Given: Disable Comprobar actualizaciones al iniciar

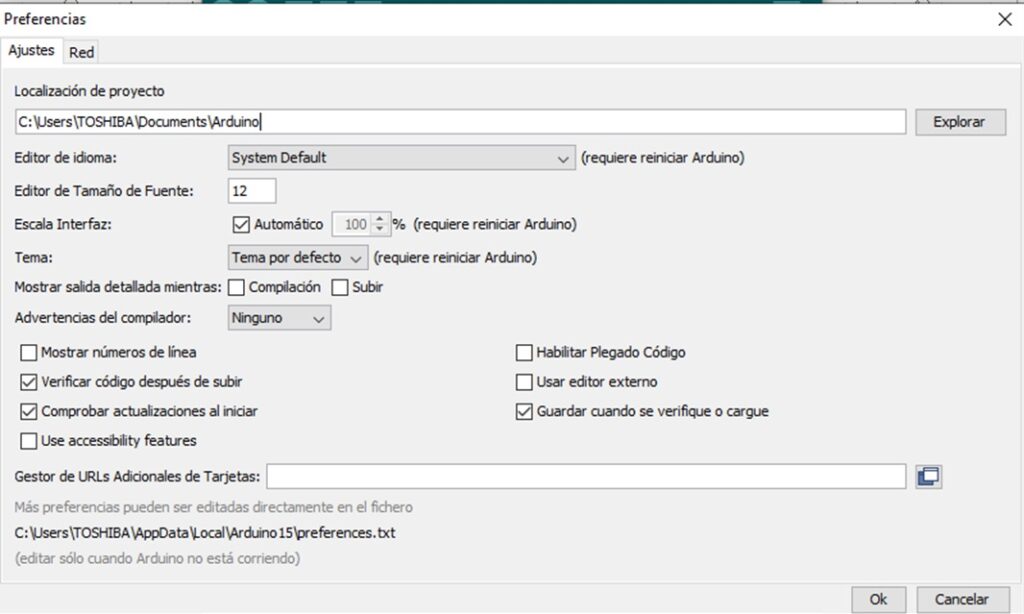Looking at the screenshot, I should [28, 411].
